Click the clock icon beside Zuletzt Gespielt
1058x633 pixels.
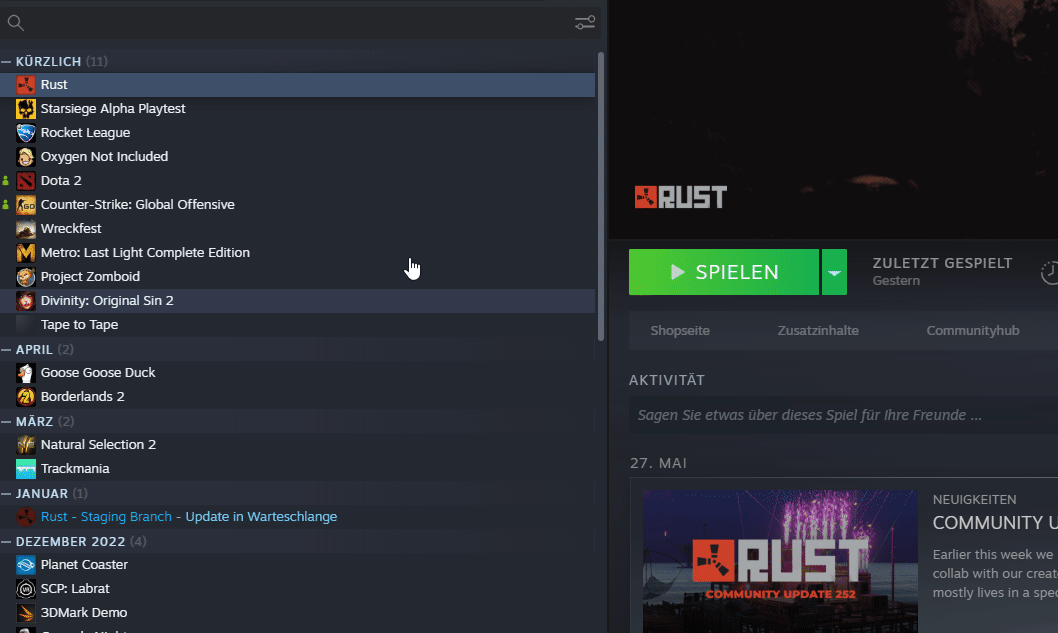click(1049, 273)
